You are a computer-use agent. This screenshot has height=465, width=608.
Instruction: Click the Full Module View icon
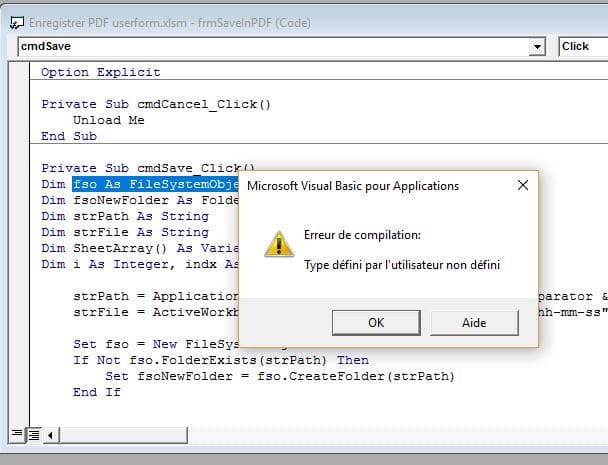tap(33, 434)
